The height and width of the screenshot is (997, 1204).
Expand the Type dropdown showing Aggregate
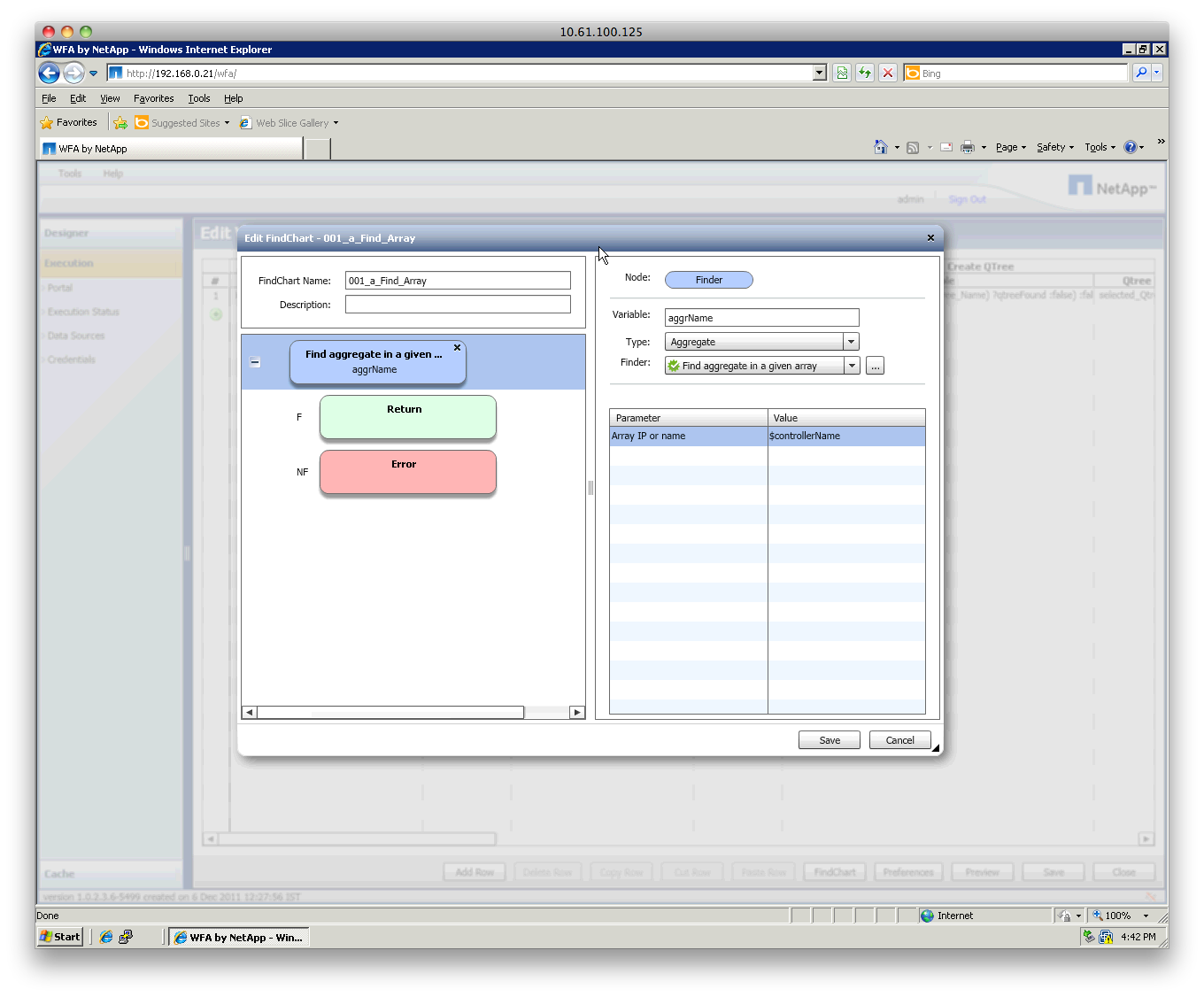click(851, 342)
